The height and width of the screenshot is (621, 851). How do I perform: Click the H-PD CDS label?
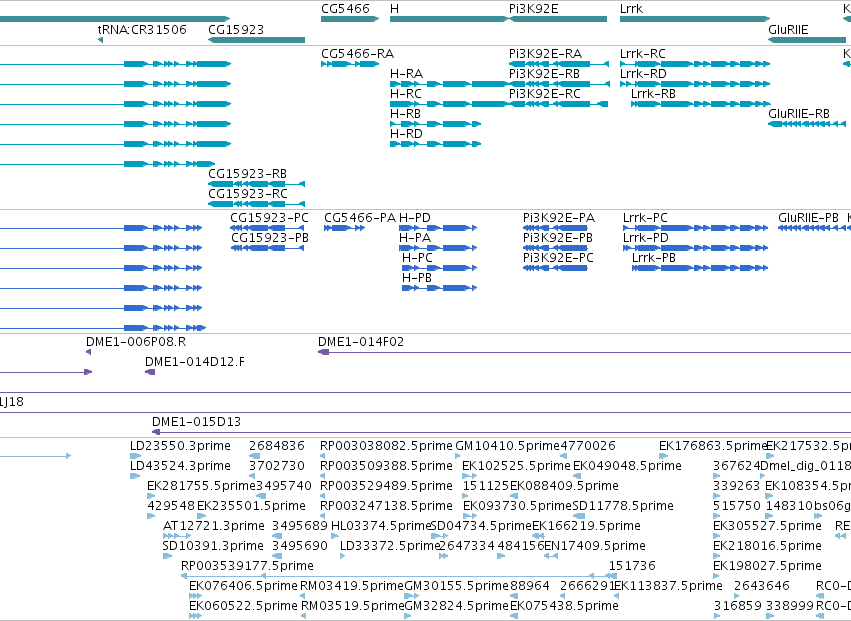click(x=415, y=218)
